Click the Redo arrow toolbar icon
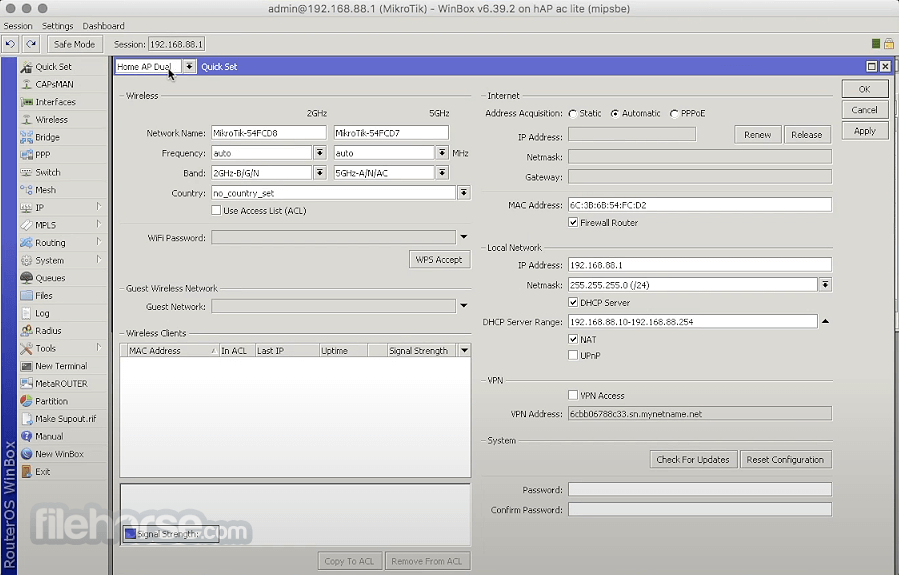Screen dimensions: 899x575 click(x=31, y=44)
